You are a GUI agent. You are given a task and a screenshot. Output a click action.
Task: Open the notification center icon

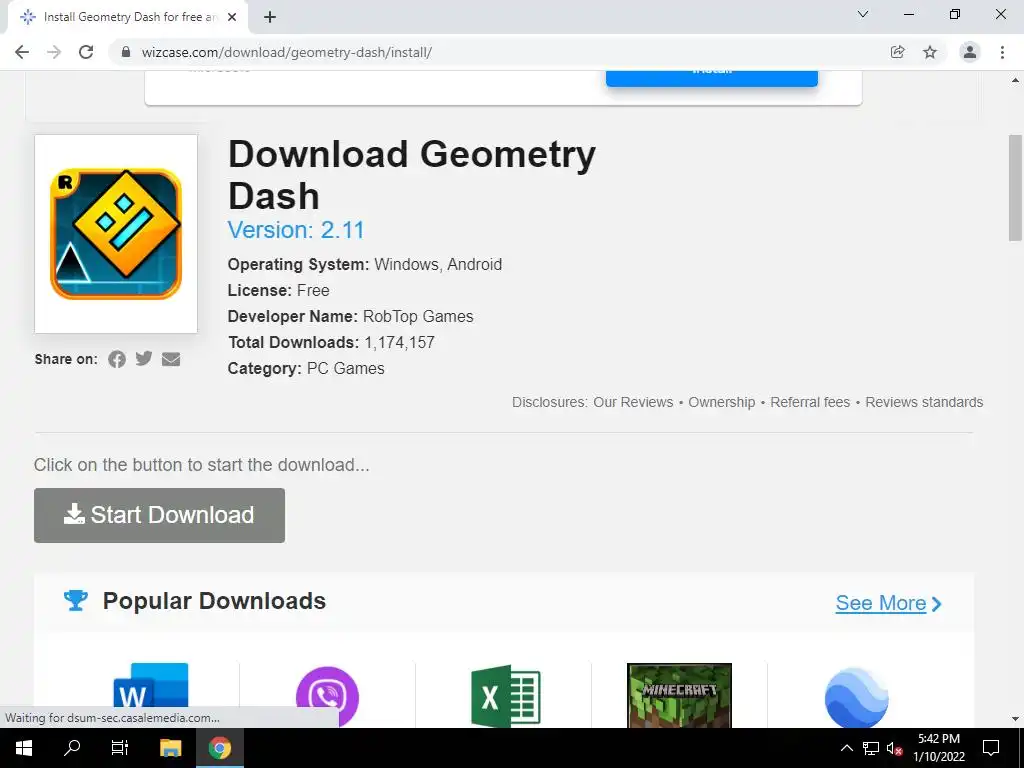[991, 748]
